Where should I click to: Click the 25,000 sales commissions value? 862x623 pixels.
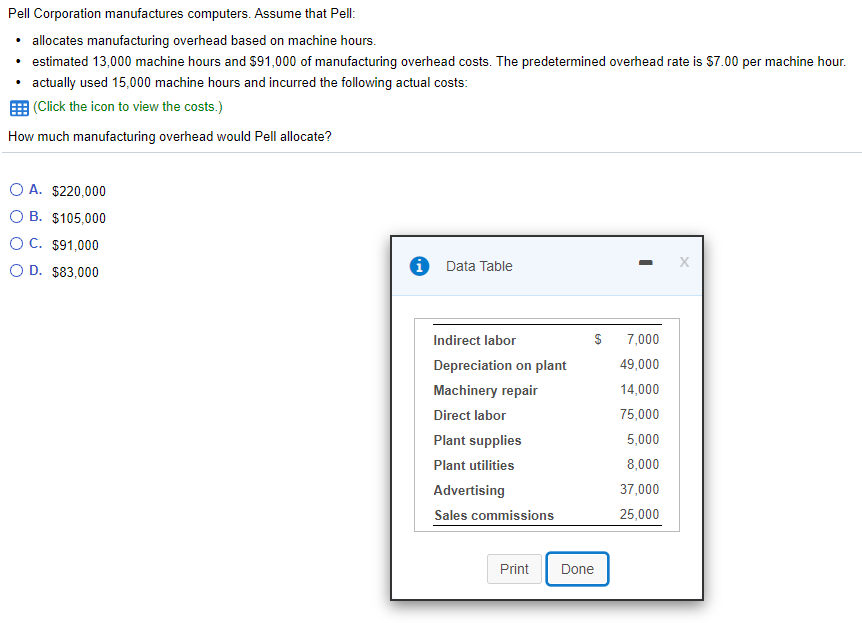(x=639, y=514)
